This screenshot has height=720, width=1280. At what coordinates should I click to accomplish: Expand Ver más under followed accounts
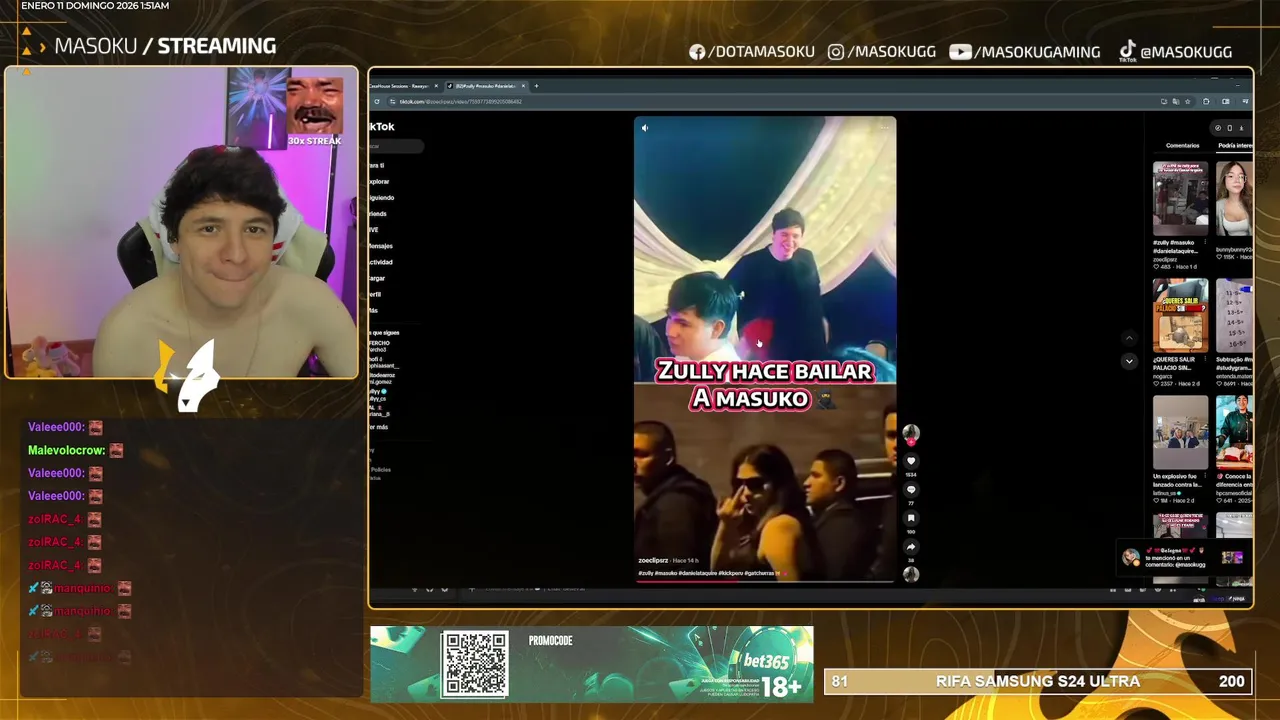pos(379,427)
